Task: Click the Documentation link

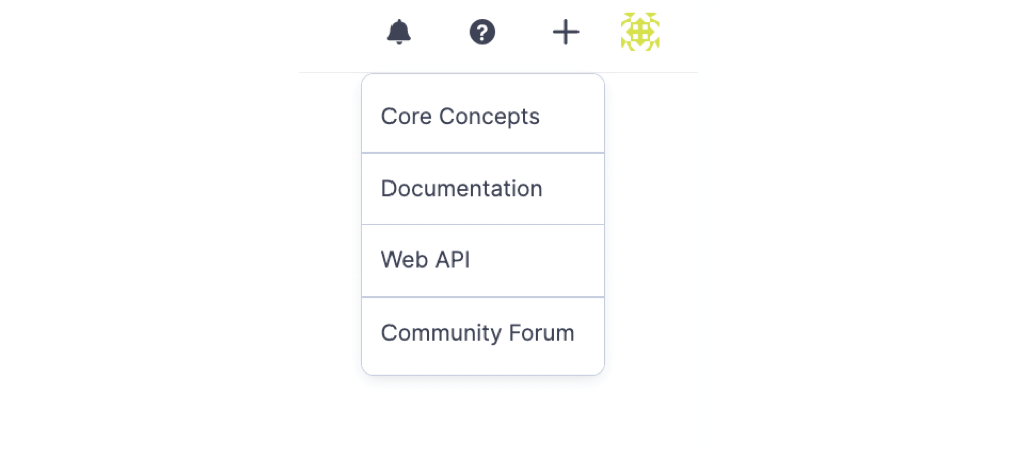Action: [461, 189]
